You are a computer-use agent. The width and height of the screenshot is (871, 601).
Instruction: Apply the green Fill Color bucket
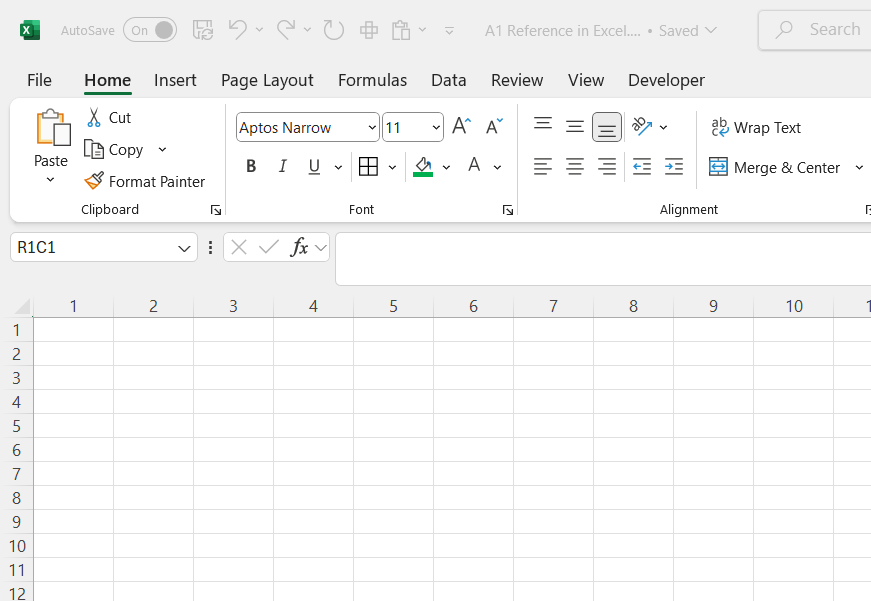click(423, 166)
